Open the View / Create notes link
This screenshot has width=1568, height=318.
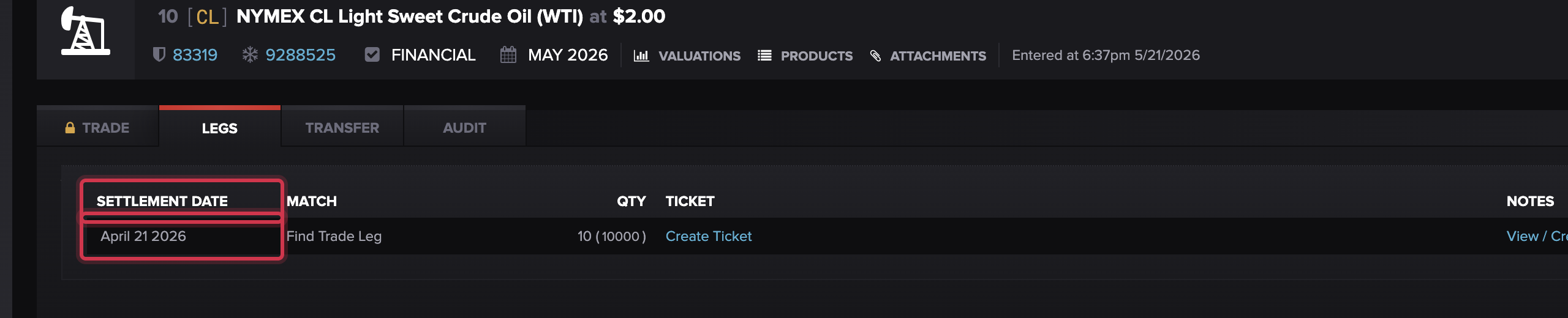(x=1537, y=236)
